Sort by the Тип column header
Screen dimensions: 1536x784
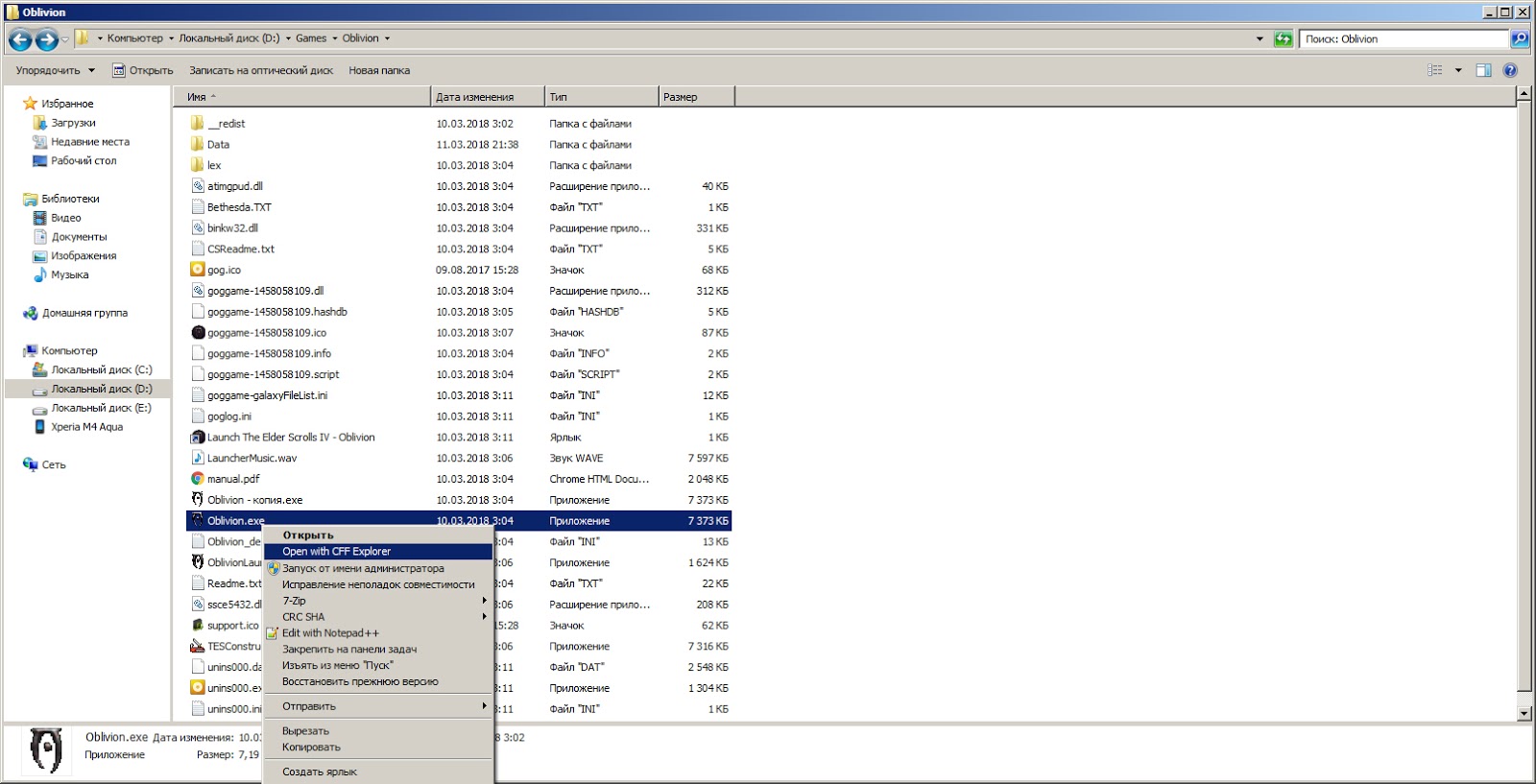[x=602, y=97]
